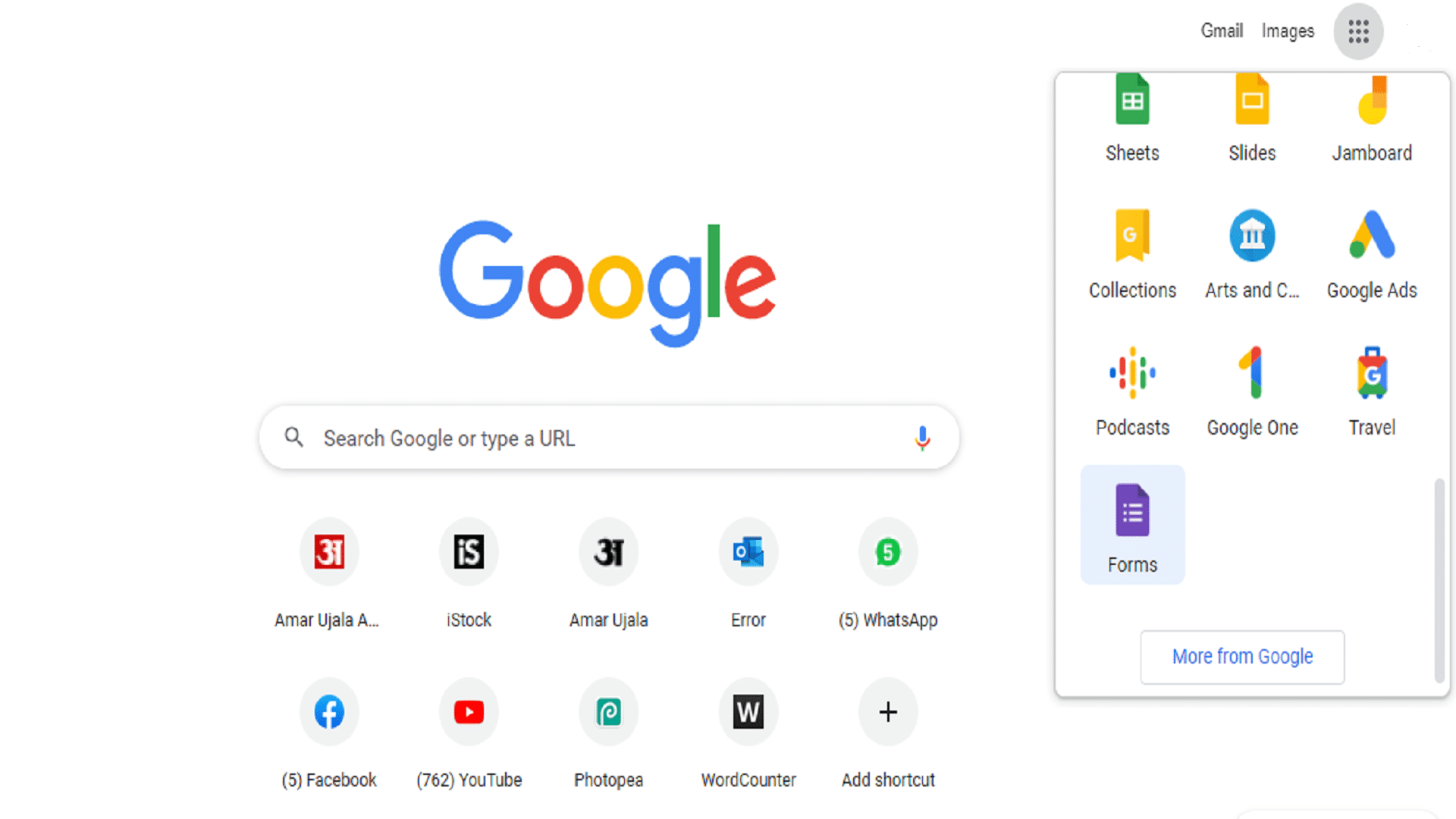This screenshot has width=1456, height=819.
Task: Open the Google apps grid launcher
Action: pos(1358,31)
